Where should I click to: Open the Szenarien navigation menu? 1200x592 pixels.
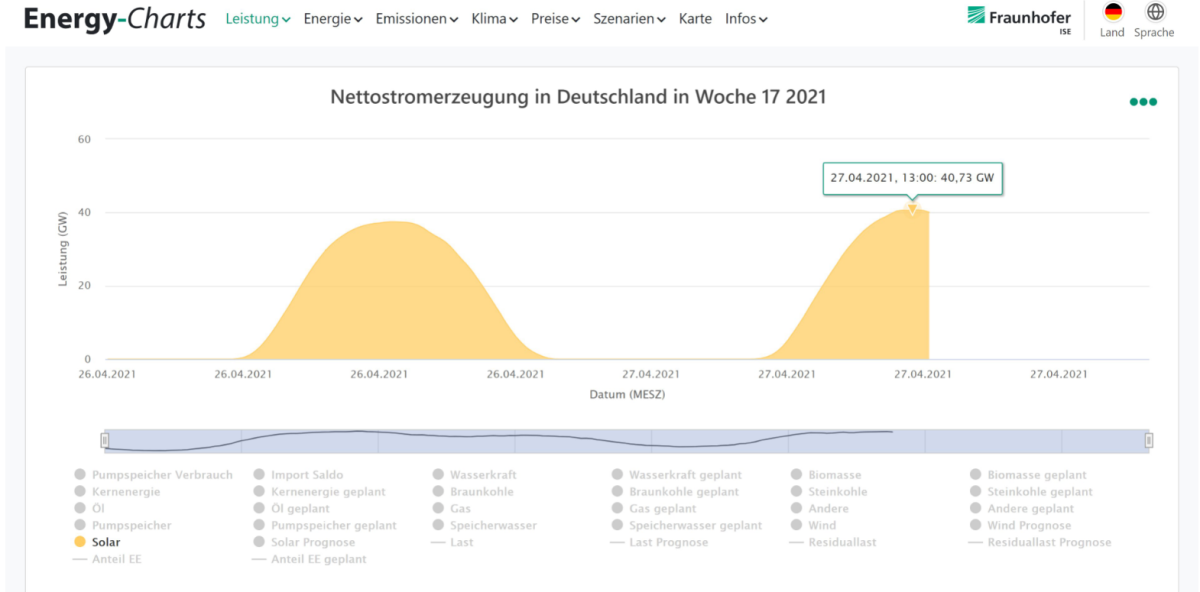(629, 19)
